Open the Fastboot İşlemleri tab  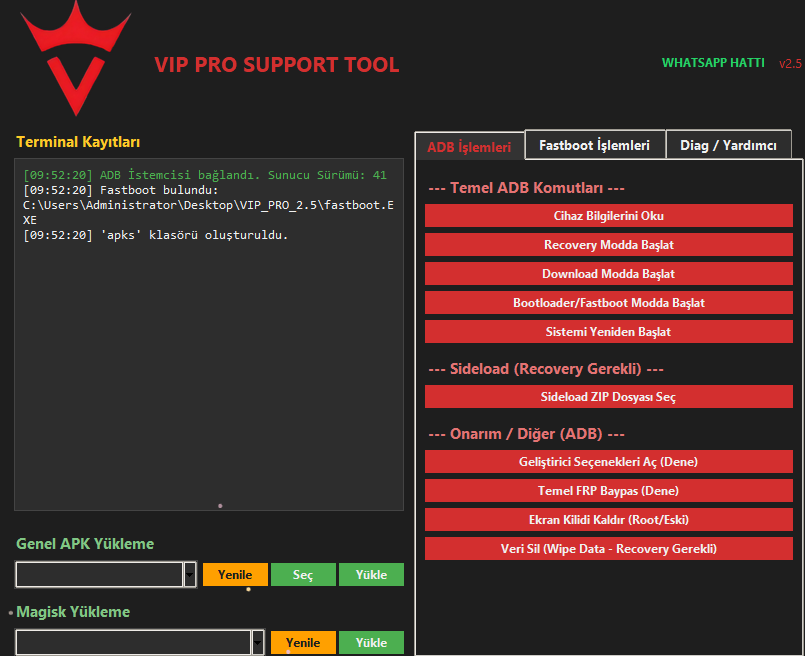[594, 145]
